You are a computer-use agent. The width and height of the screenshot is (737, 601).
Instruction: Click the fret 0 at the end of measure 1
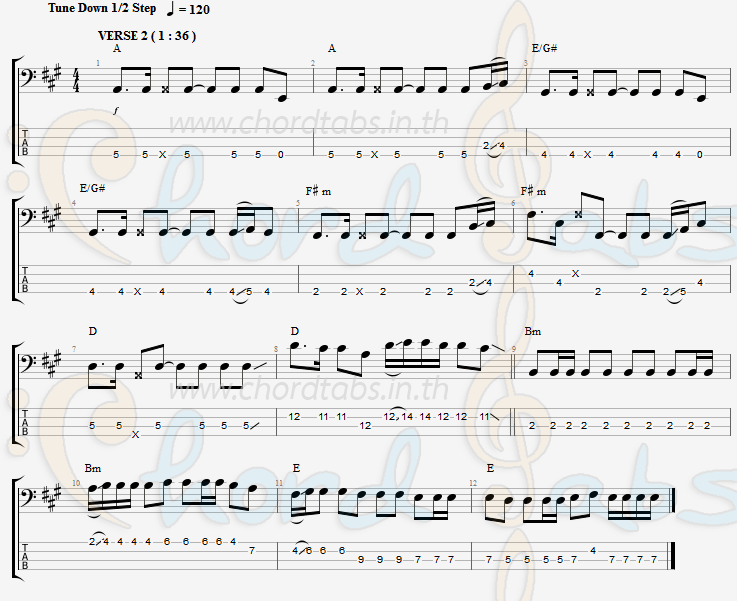[x=281, y=155]
